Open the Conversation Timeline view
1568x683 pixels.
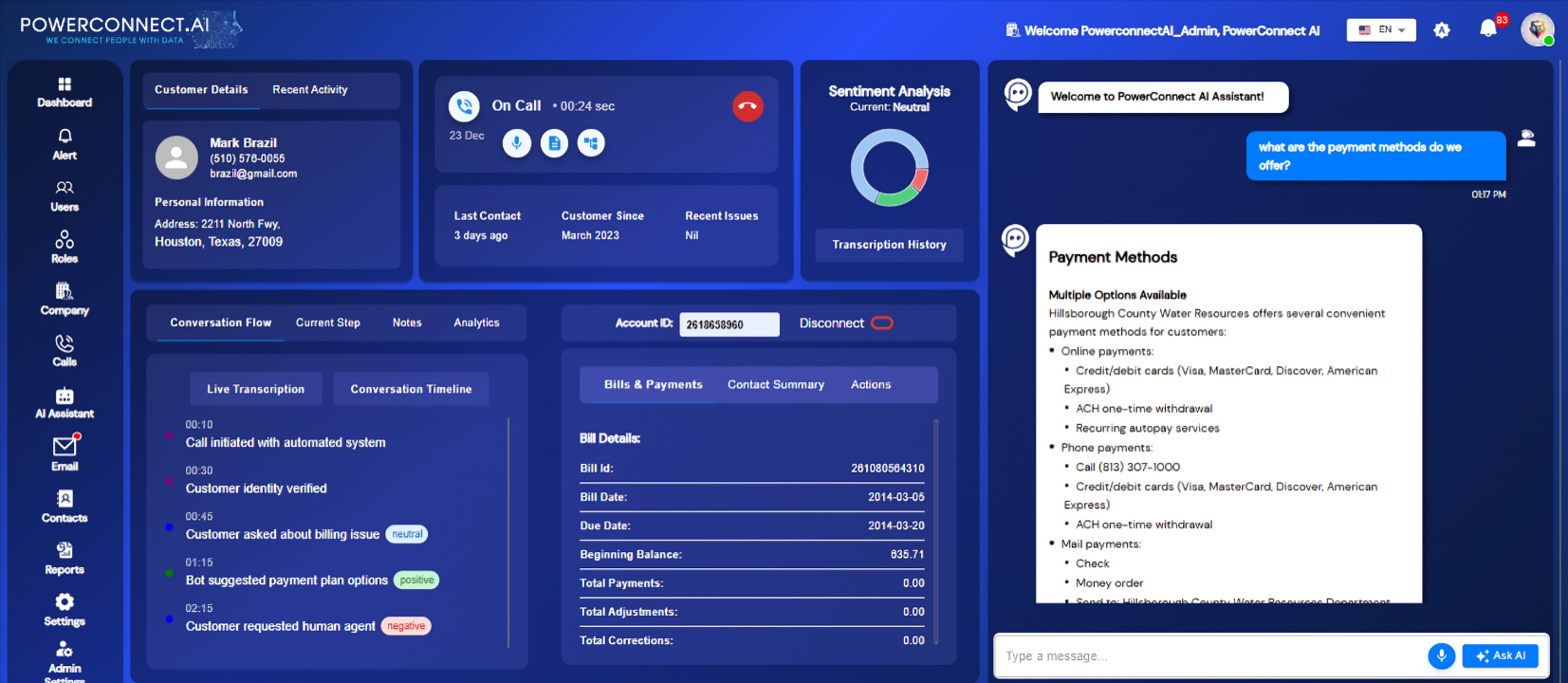[x=411, y=390]
